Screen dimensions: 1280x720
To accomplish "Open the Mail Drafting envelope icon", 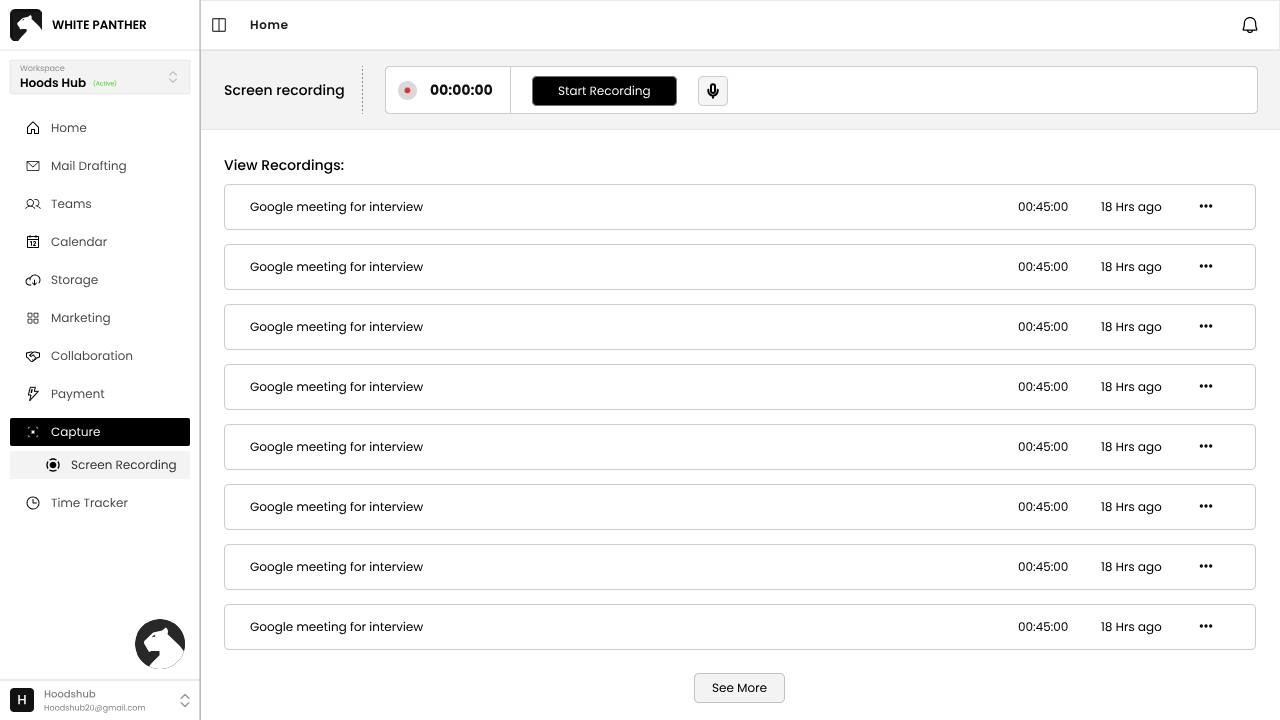I will click(x=33, y=166).
